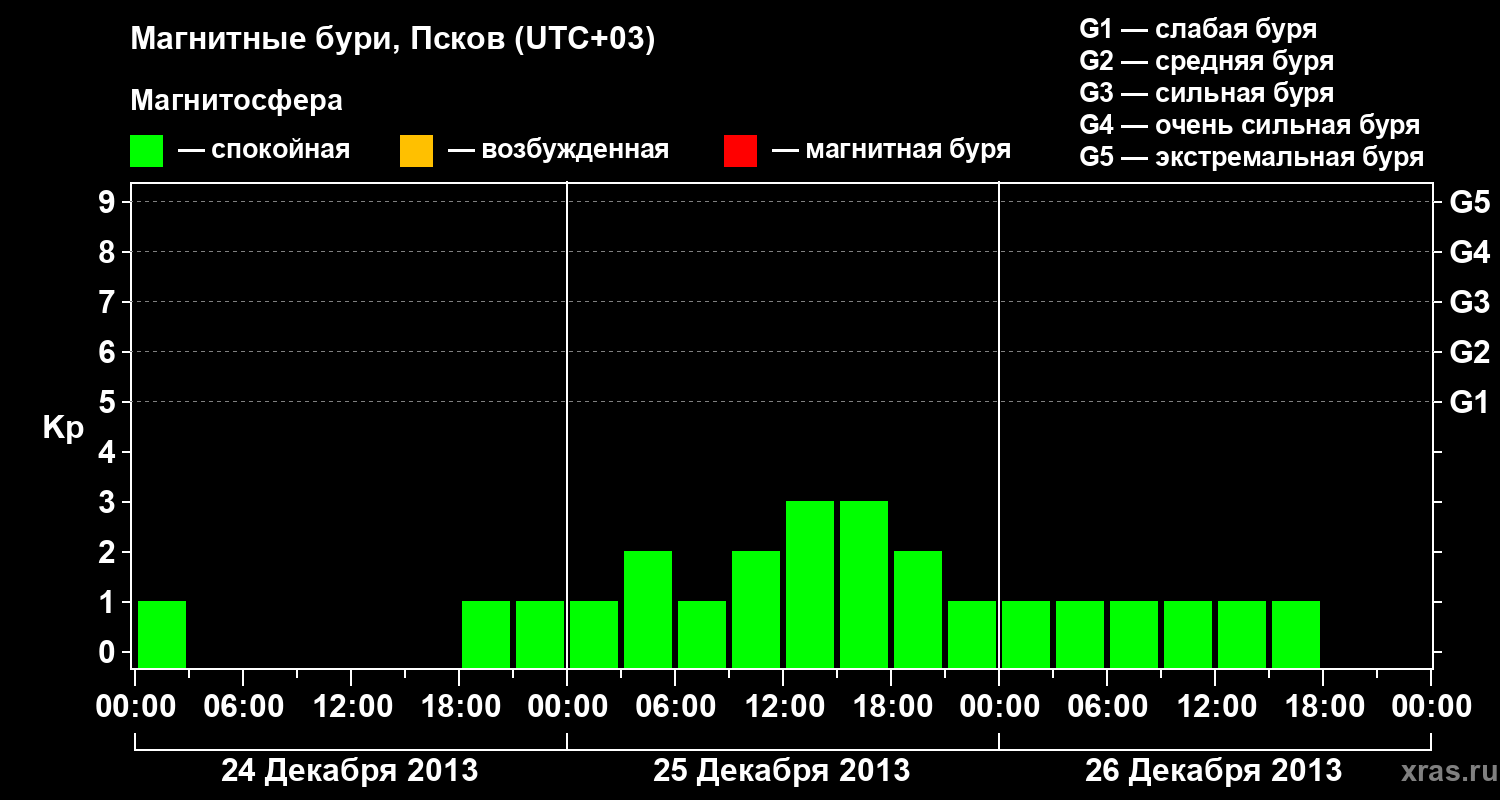Click the 06:00 tick label under Dec 26
This screenshot has height=800, width=1500.
pos(1107,707)
